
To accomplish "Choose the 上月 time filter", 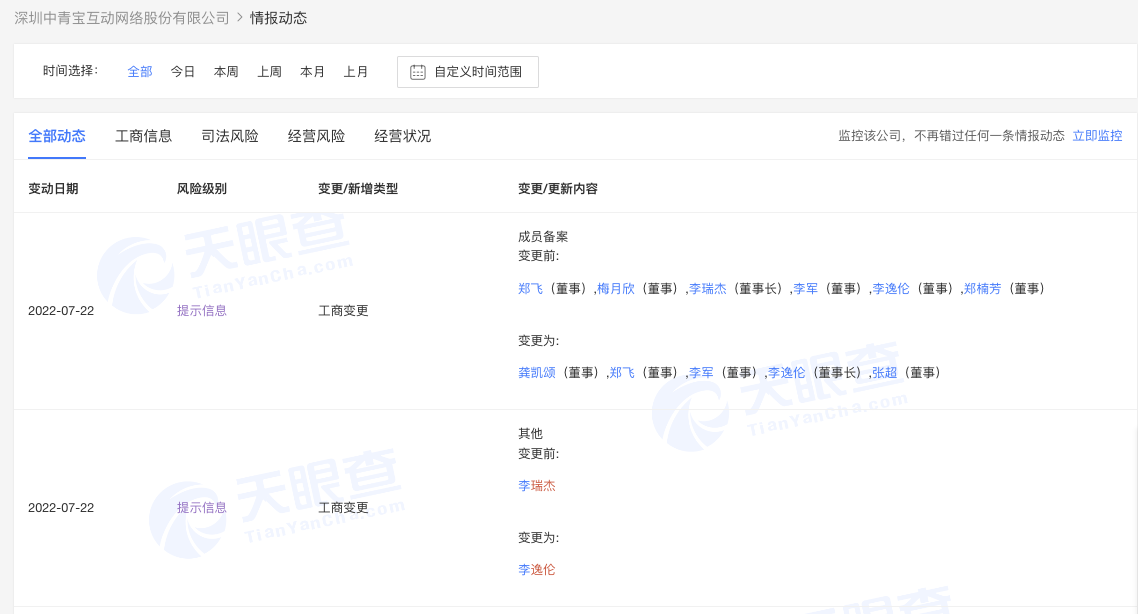I will pyautogui.click(x=356, y=72).
